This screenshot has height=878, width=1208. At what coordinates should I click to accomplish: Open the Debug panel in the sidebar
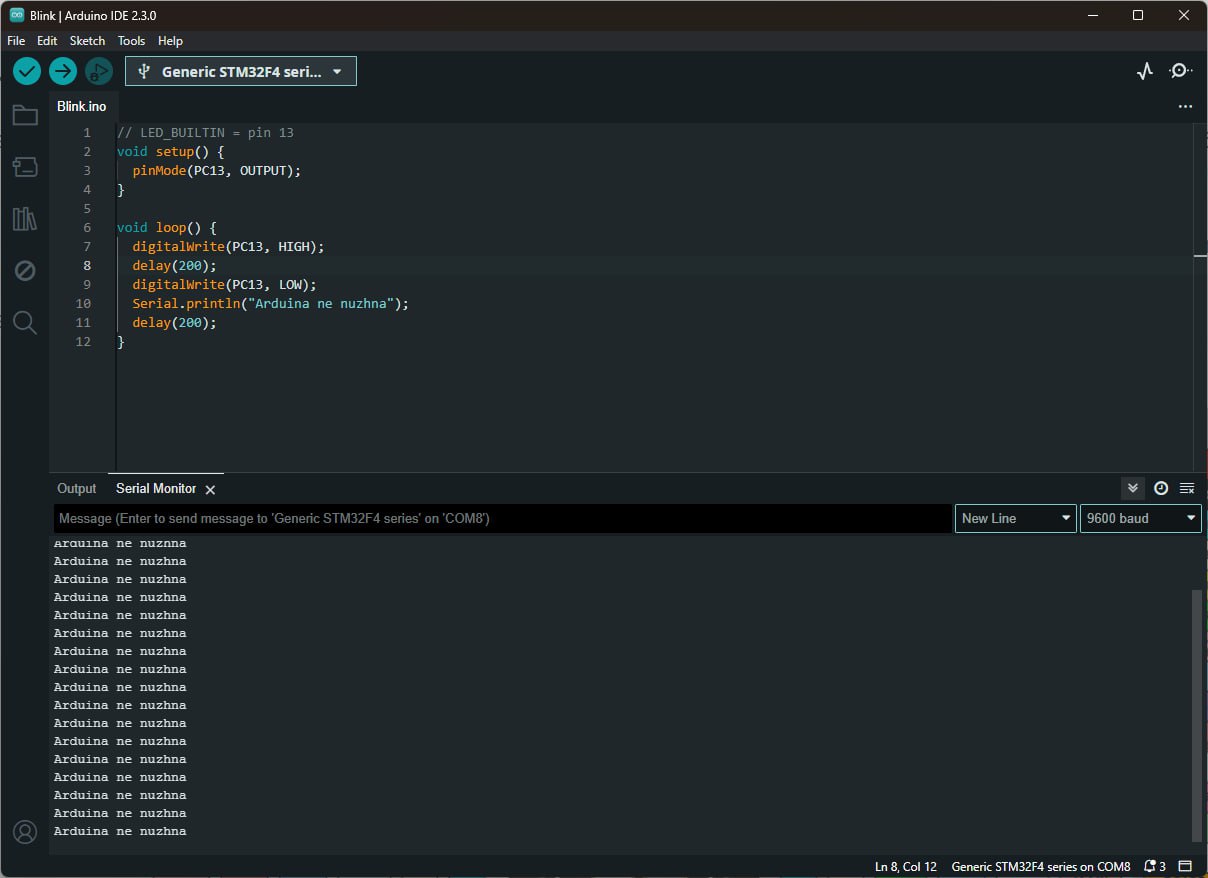point(25,271)
